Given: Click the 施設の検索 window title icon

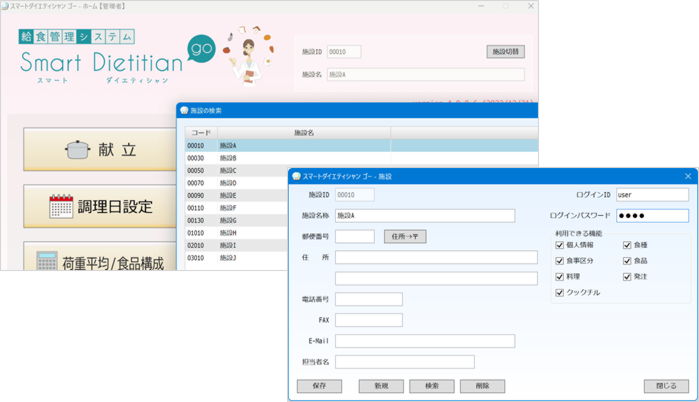Looking at the screenshot, I should (x=184, y=111).
